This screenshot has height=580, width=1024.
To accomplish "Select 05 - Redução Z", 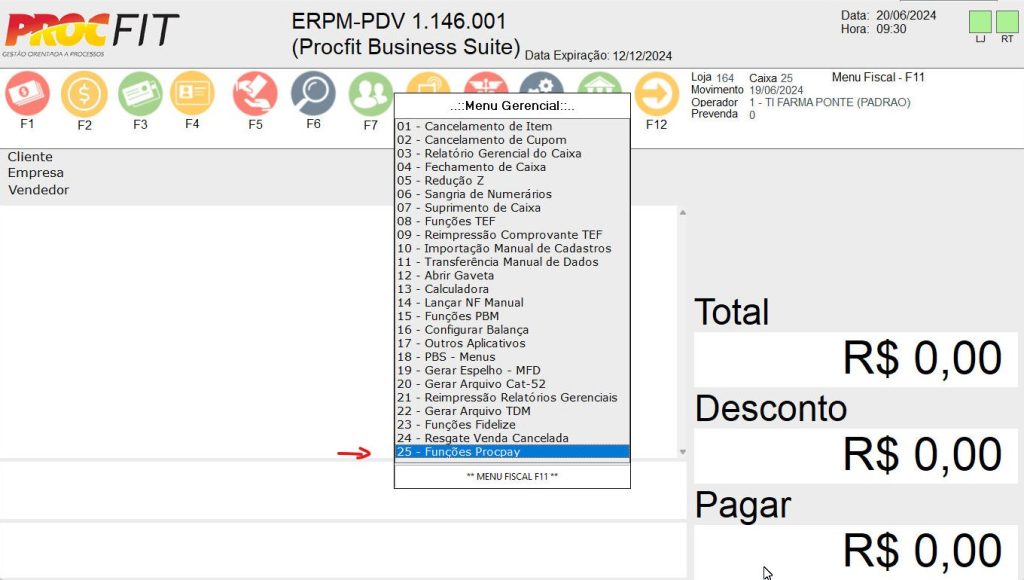I will (512, 180).
